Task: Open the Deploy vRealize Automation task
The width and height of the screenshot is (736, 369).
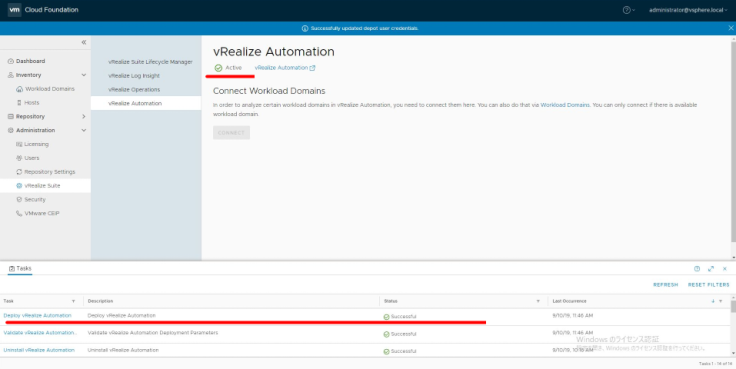Action: pos(38,315)
